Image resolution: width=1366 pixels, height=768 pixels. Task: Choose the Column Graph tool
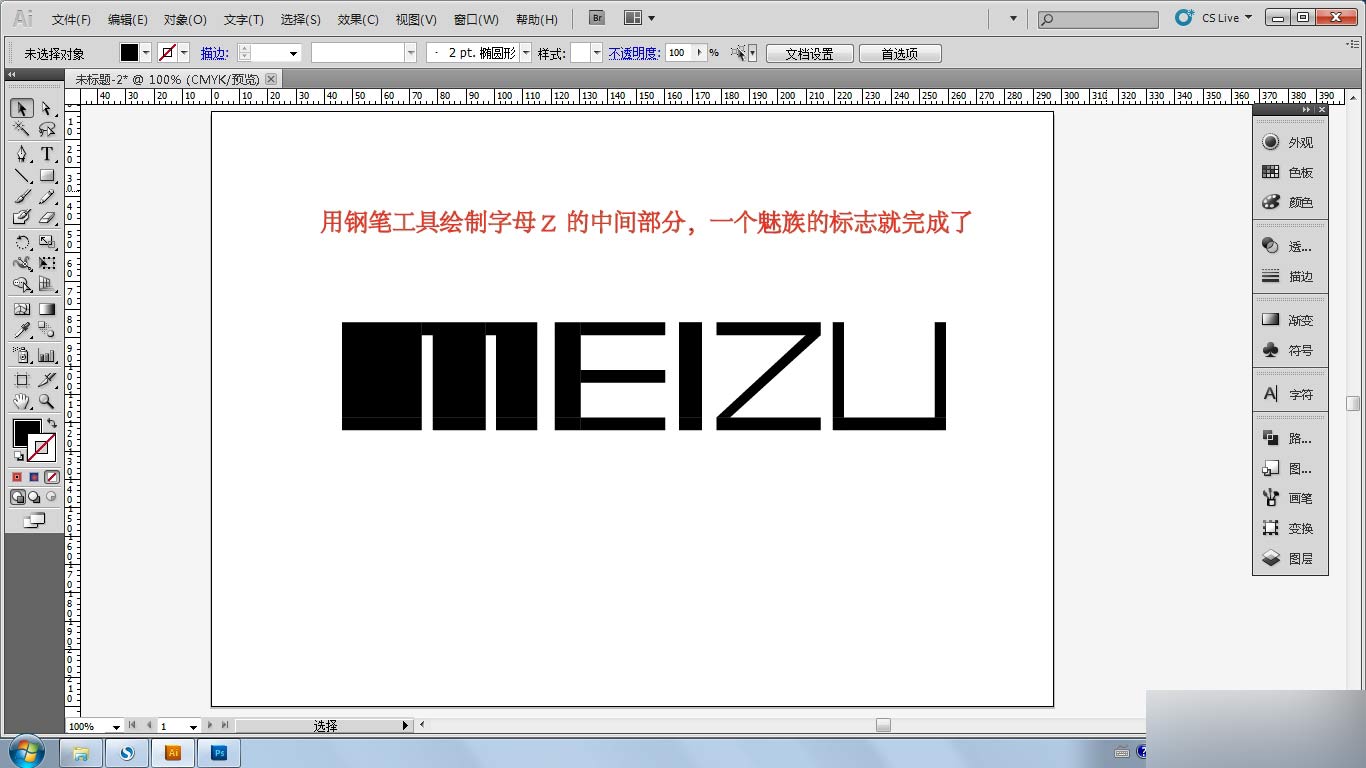[46, 355]
